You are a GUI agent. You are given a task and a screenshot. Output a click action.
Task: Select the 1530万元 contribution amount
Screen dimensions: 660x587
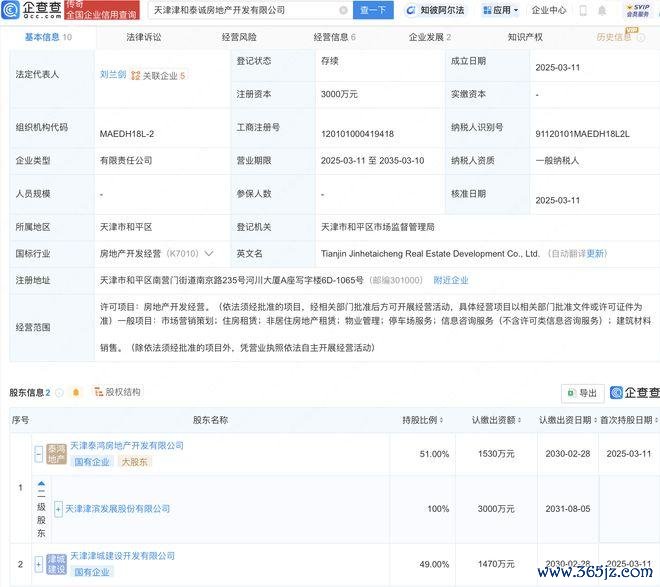pos(496,454)
